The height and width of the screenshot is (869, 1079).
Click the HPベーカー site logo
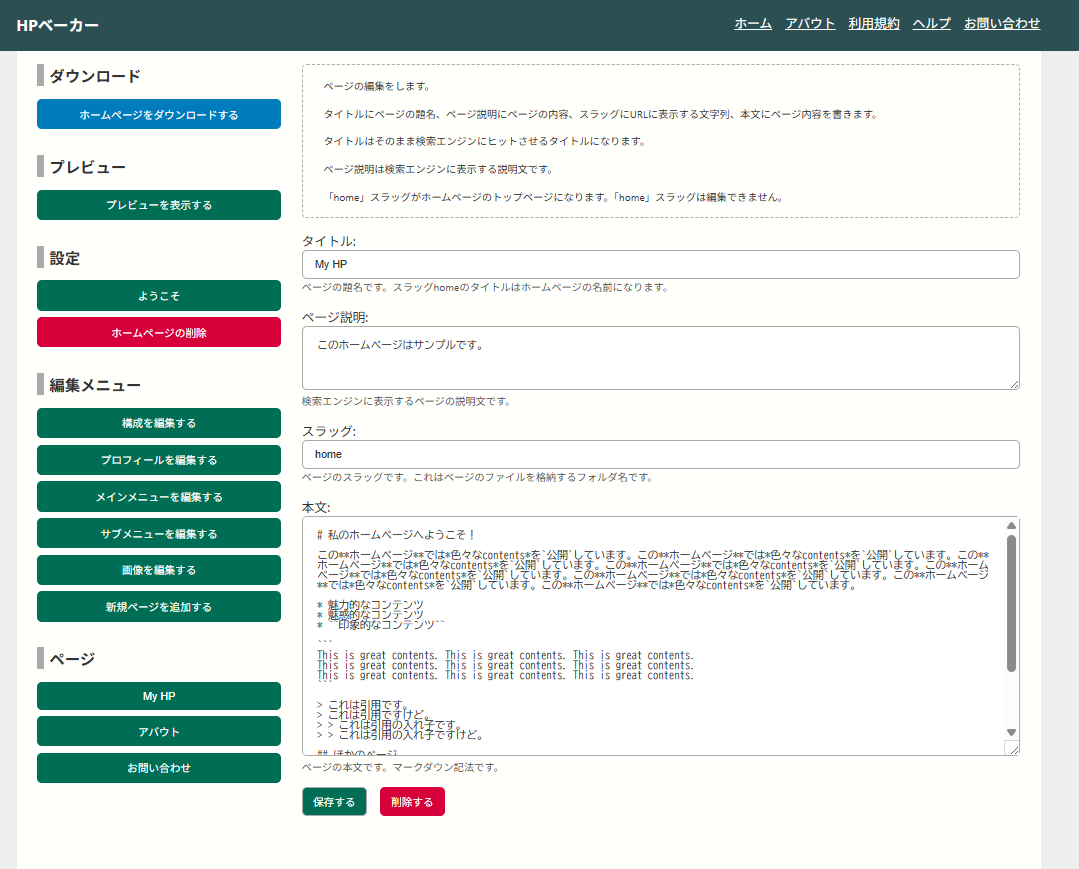pyautogui.click(x=57, y=25)
